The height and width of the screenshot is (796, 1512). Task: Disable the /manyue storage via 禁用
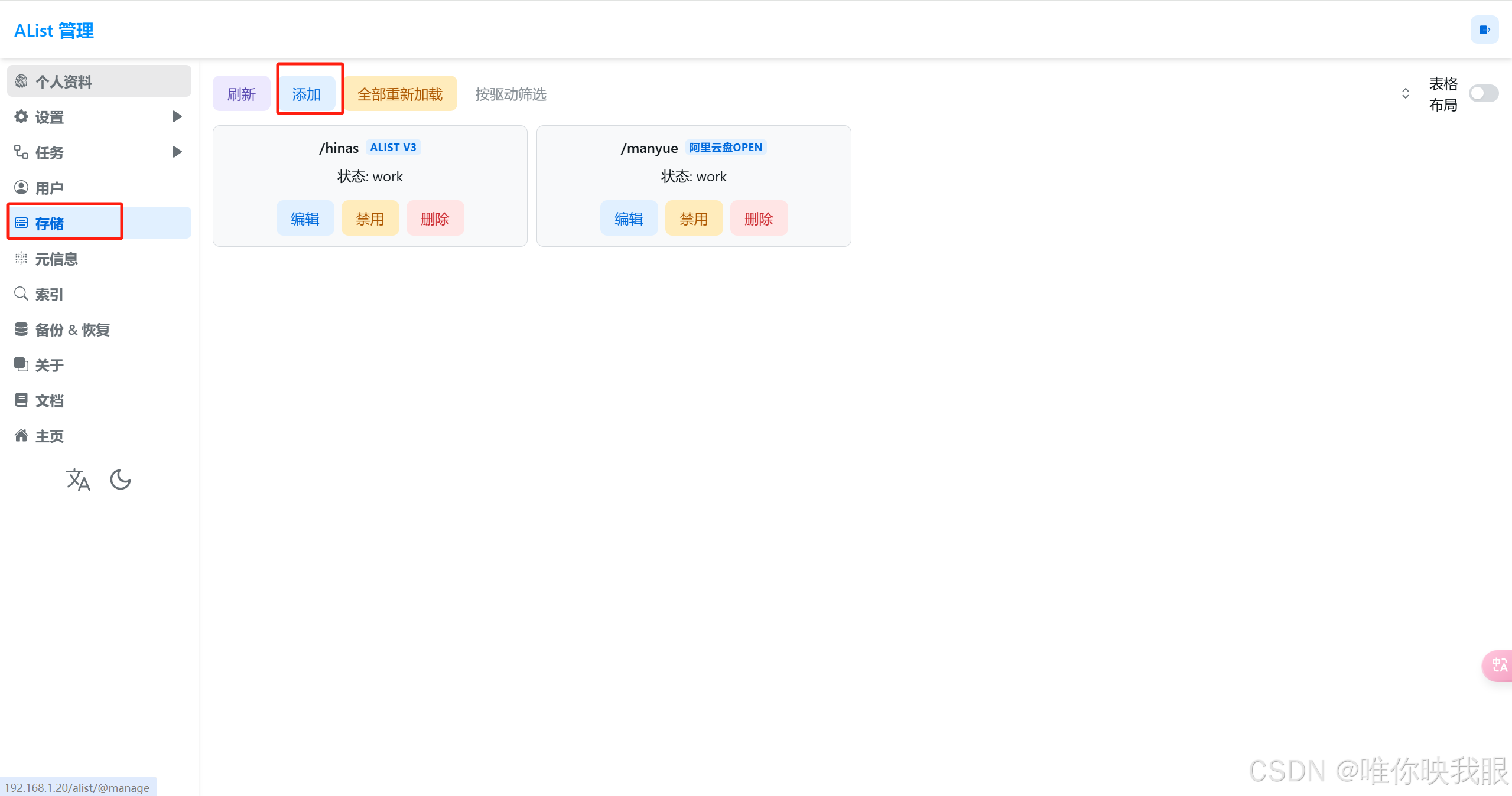coord(694,218)
